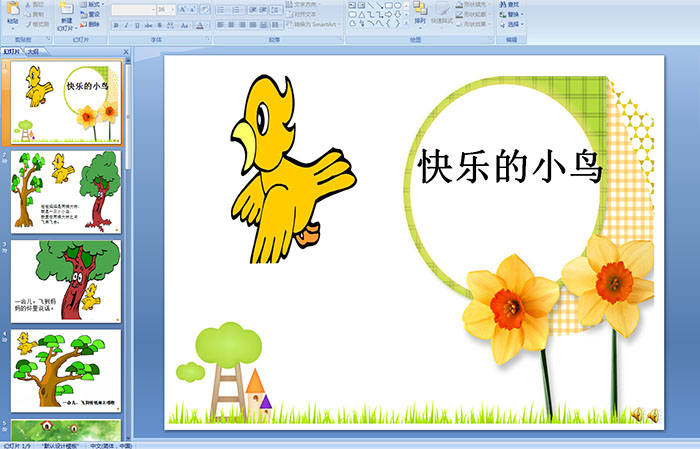Open the Replace (替换) dropdown

[512, 14]
